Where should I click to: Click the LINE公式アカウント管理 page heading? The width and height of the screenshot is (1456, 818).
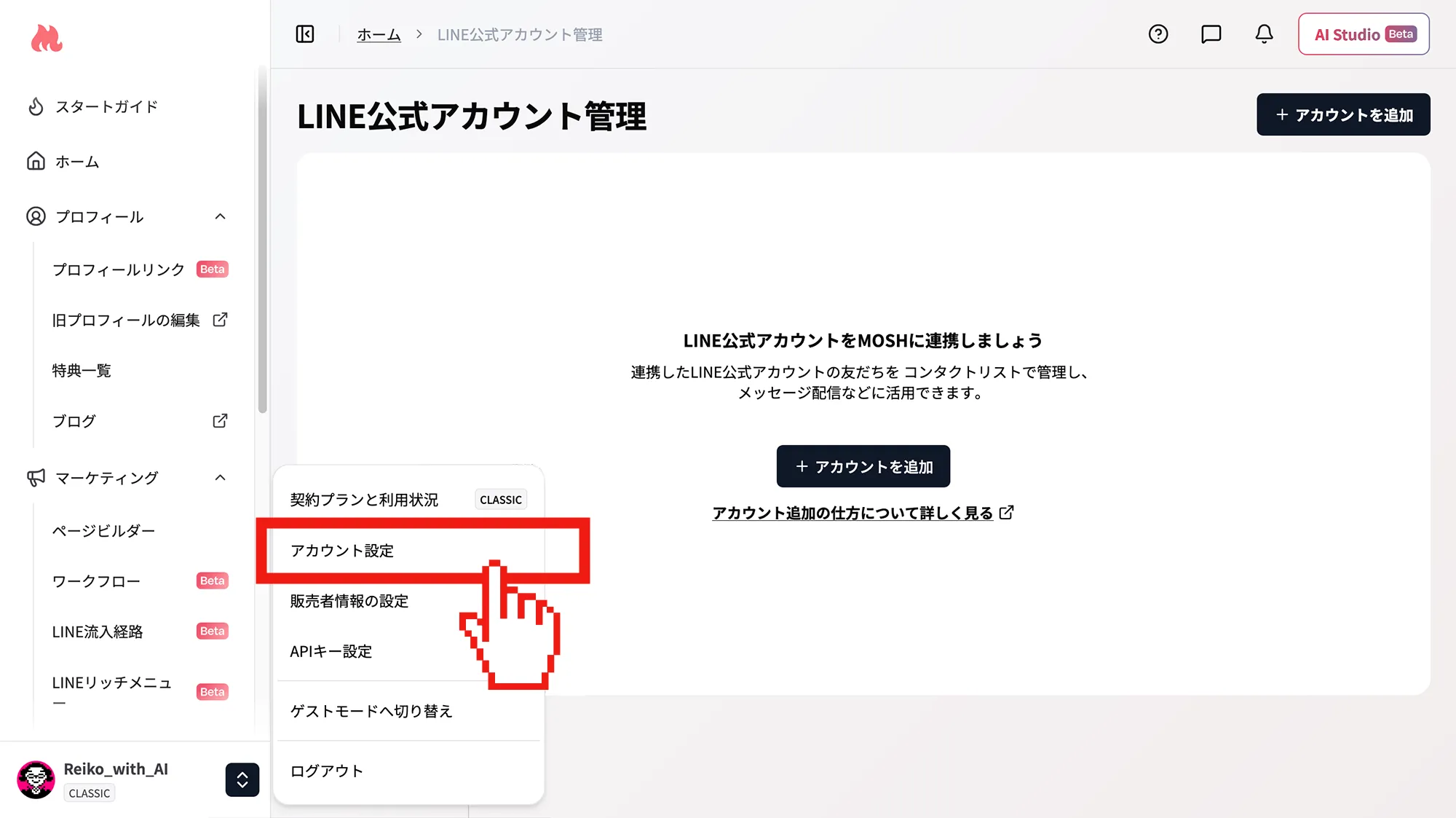(472, 117)
